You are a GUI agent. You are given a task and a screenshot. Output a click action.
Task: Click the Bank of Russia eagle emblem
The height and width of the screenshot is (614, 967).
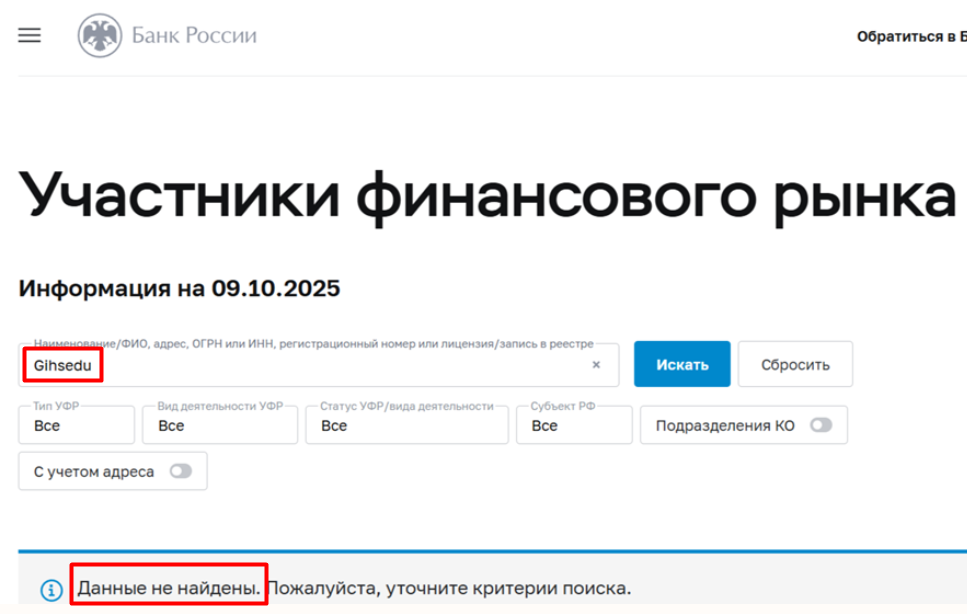(x=98, y=34)
